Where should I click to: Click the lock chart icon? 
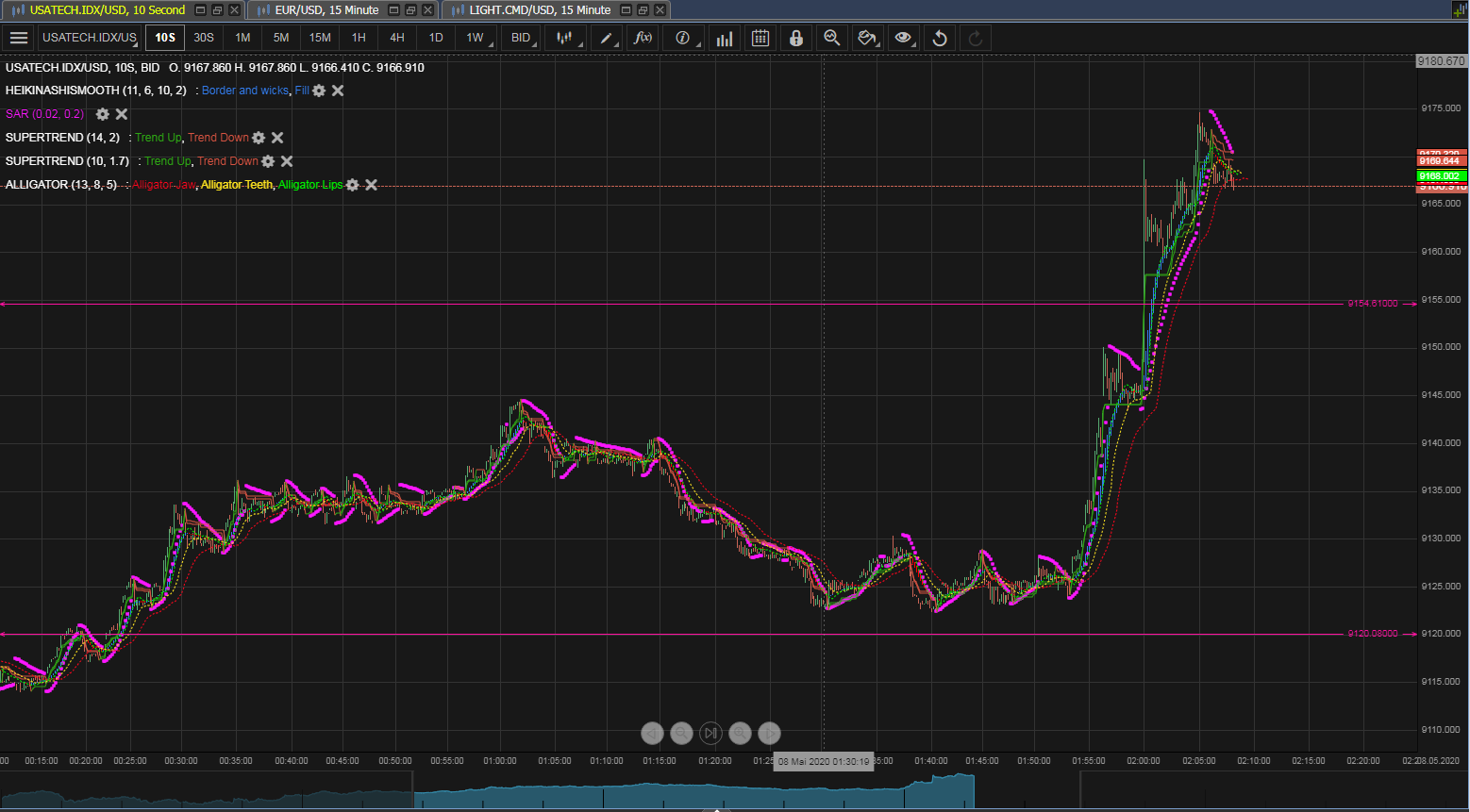(x=796, y=38)
